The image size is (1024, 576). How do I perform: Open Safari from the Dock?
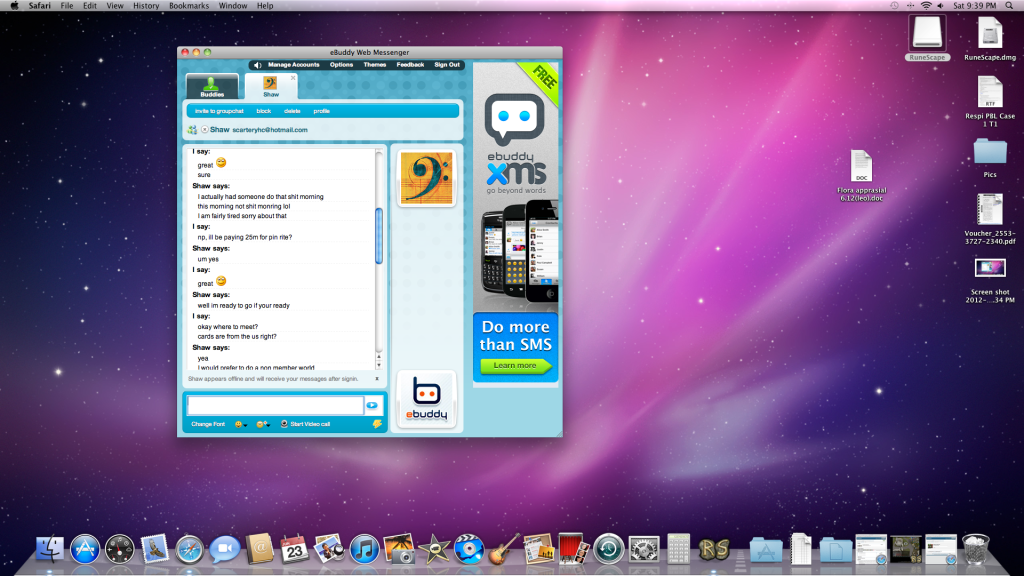[x=189, y=549]
